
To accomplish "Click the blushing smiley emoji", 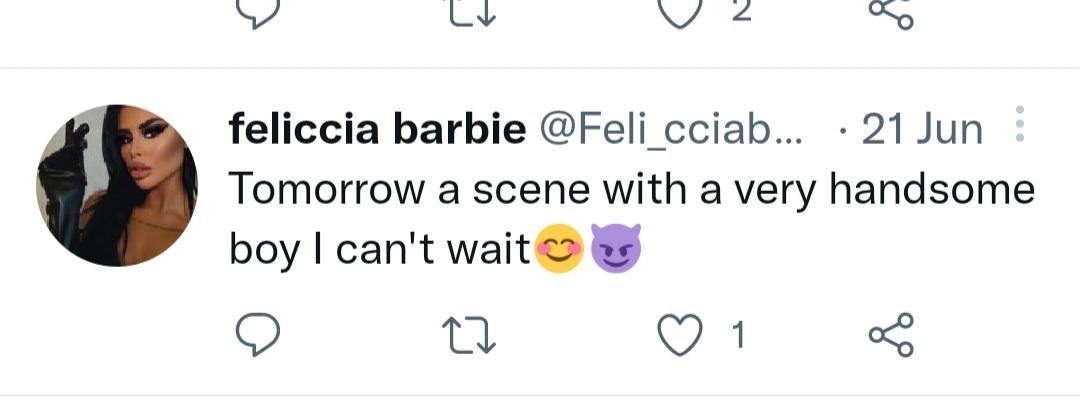I will pos(562,250).
